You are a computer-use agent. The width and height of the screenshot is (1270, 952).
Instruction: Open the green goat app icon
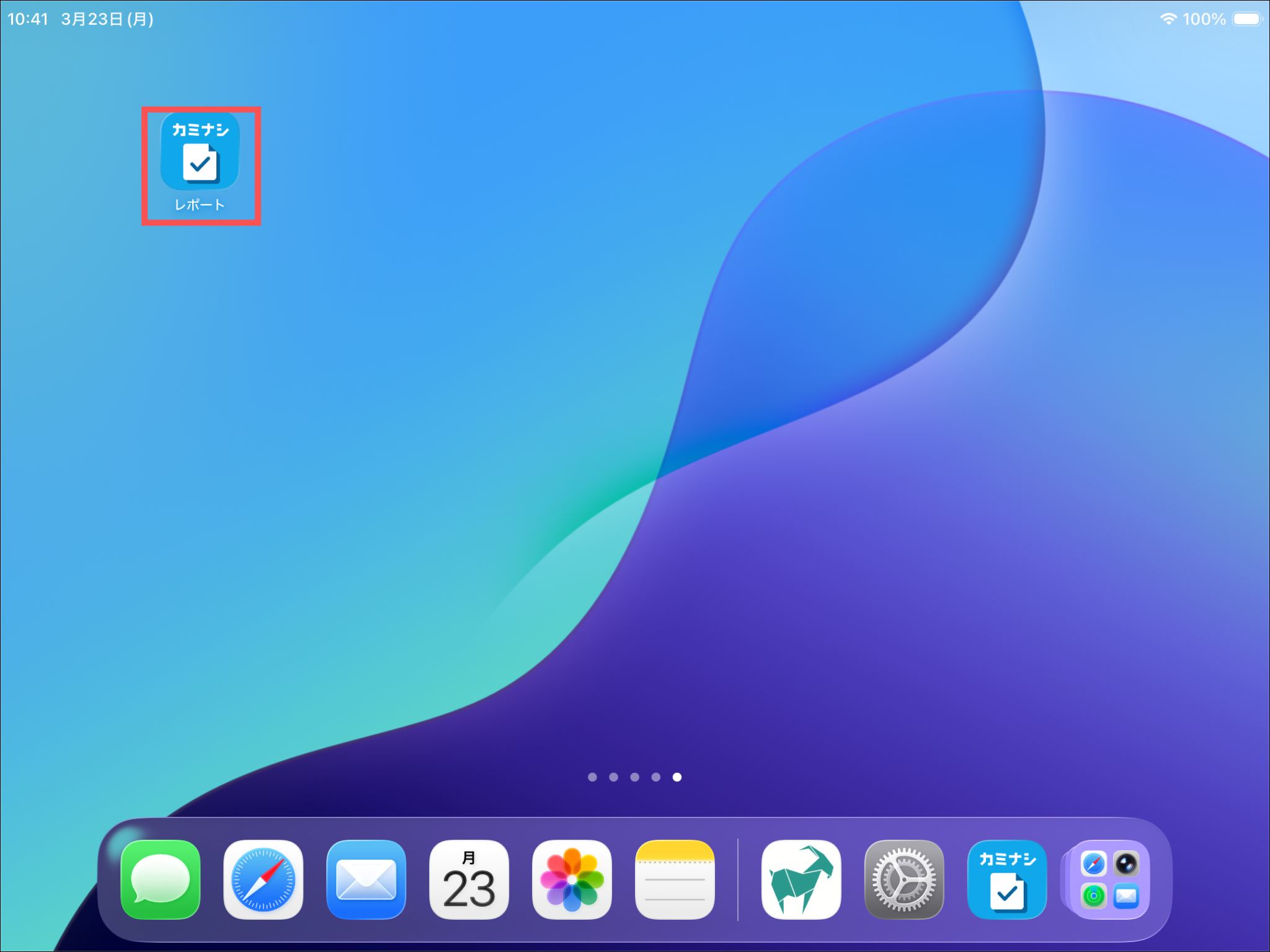[x=801, y=879]
